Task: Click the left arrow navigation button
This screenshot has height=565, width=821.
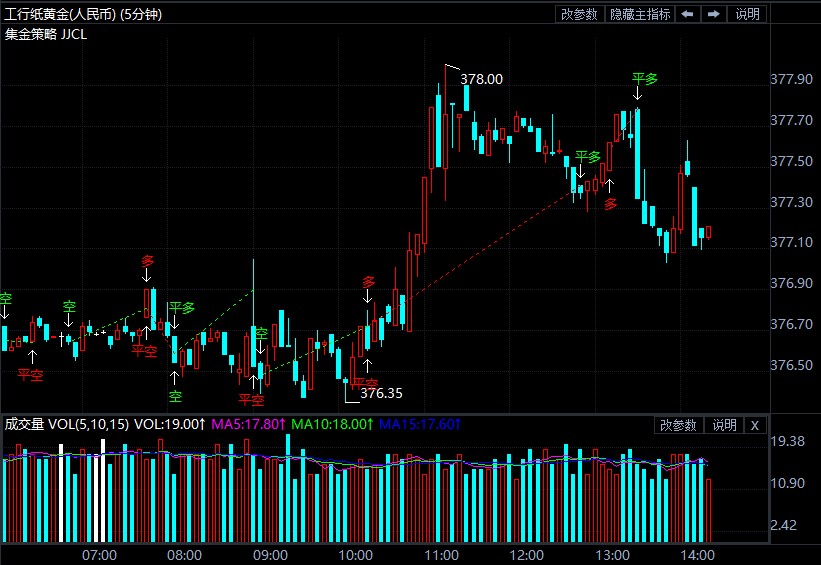Action: pos(688,14)
